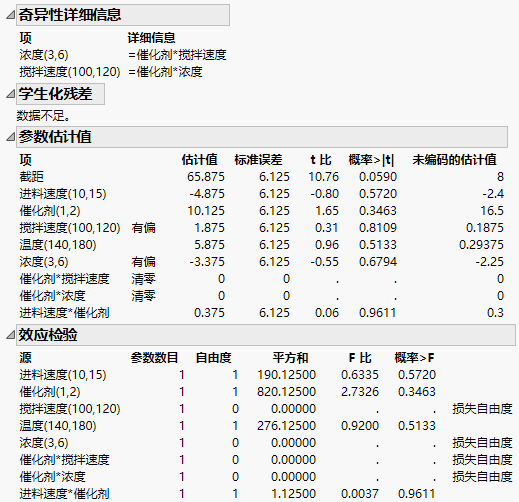
Task: Collapse the 参数估计值 section triangle
Action: 10,137
